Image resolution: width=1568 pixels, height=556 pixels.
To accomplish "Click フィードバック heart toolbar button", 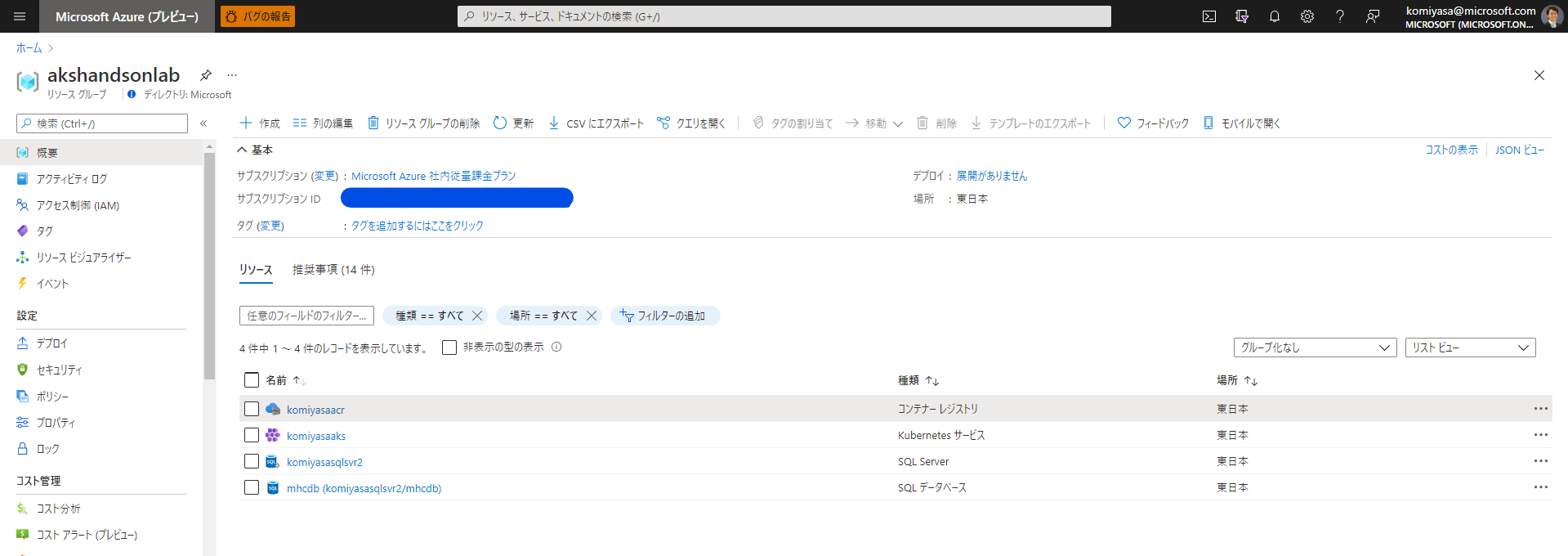I will (x=1153, y=123).
